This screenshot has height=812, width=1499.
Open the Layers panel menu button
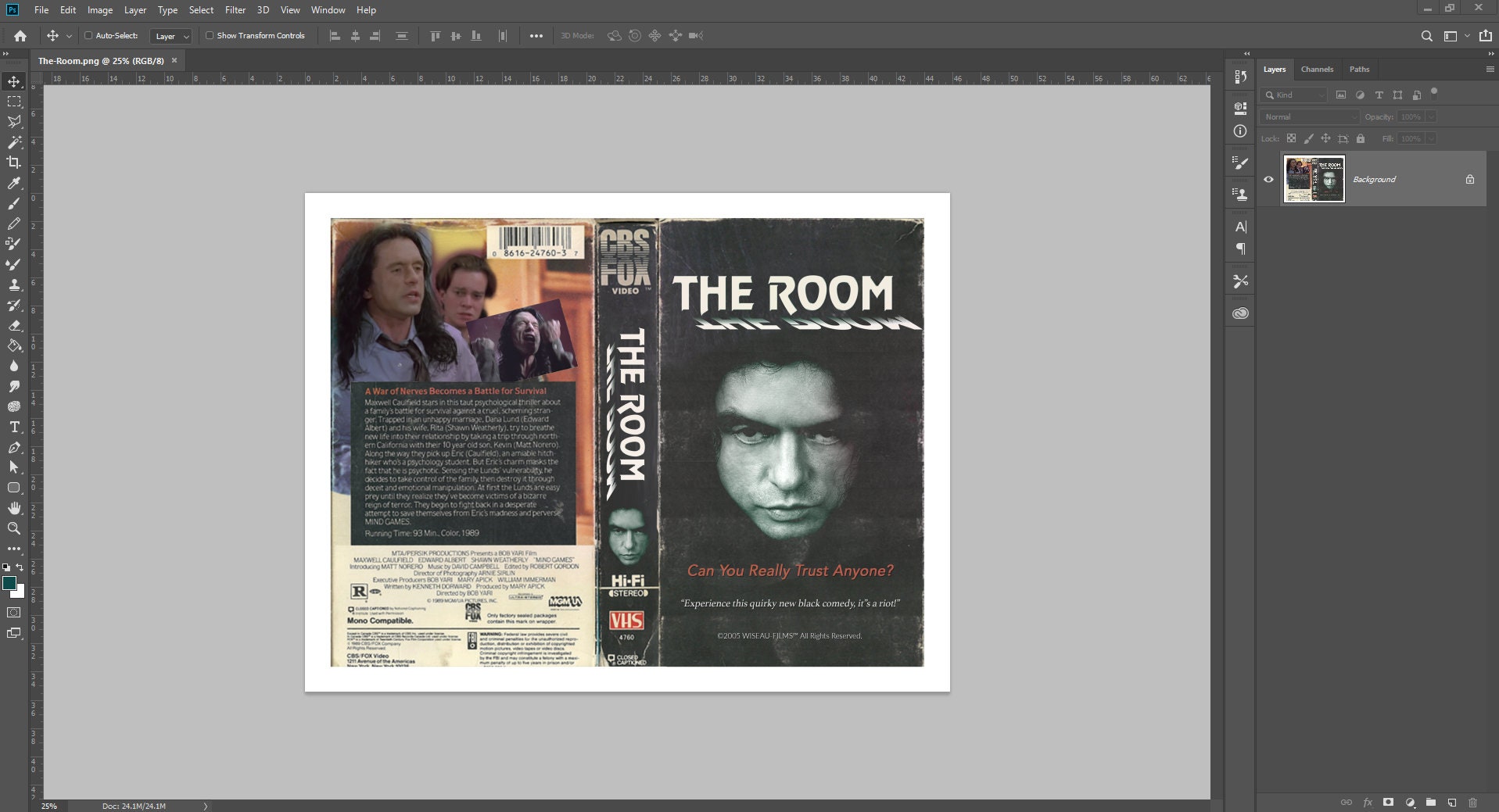(x=1488, y=69)
